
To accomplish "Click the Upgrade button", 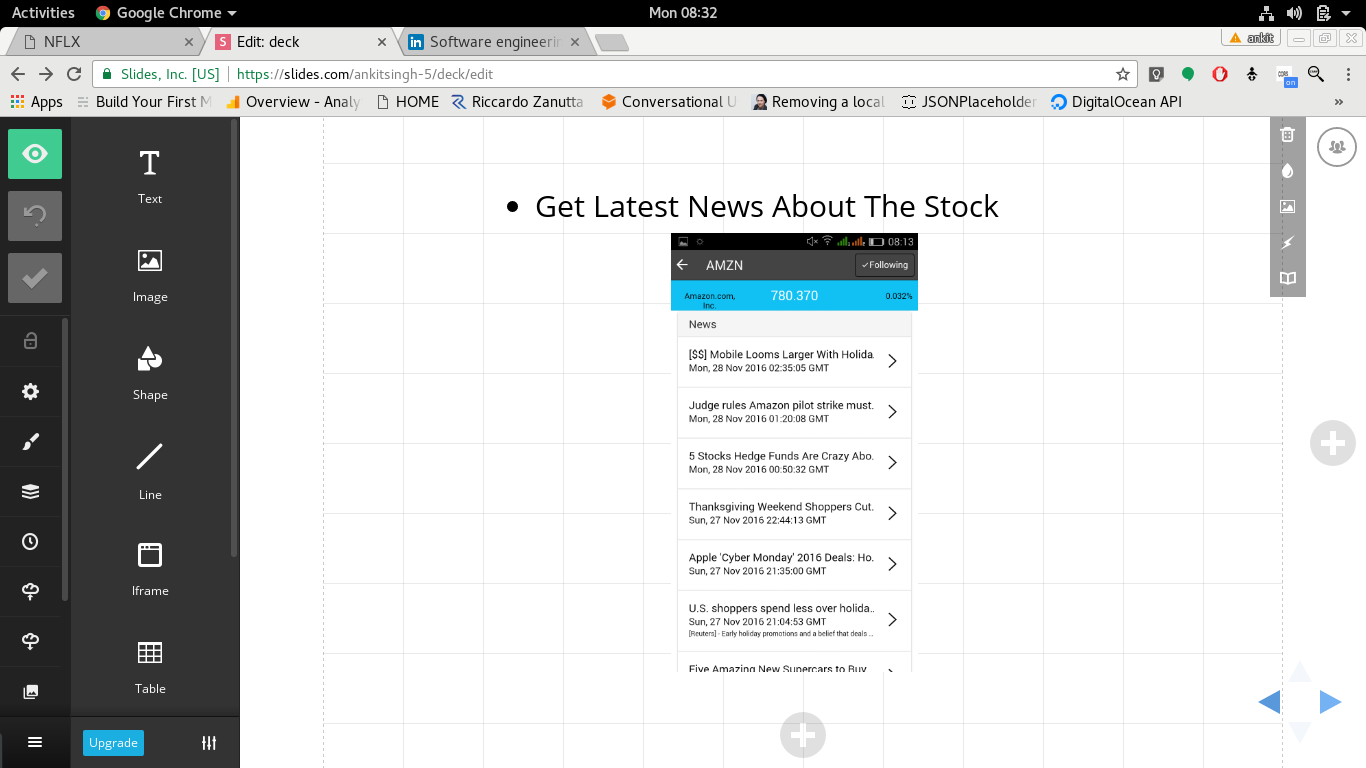I will (x=113, y=743).
